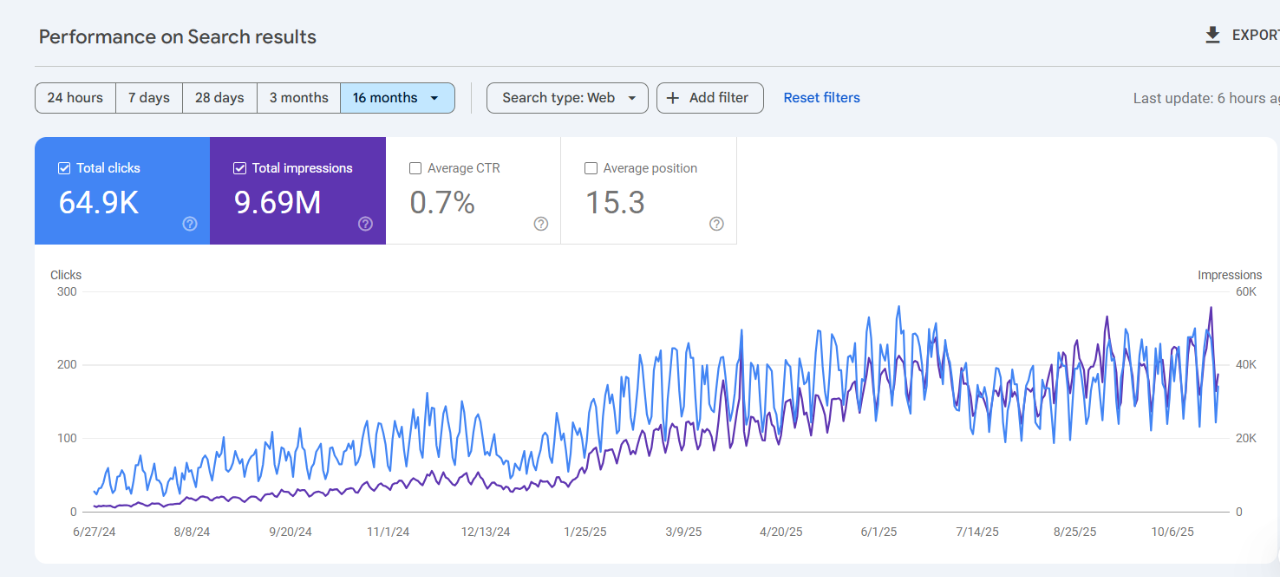Click the 6/1/25 date on chart axis
Screen dimensions: 1280x577
tap(880, 532)
